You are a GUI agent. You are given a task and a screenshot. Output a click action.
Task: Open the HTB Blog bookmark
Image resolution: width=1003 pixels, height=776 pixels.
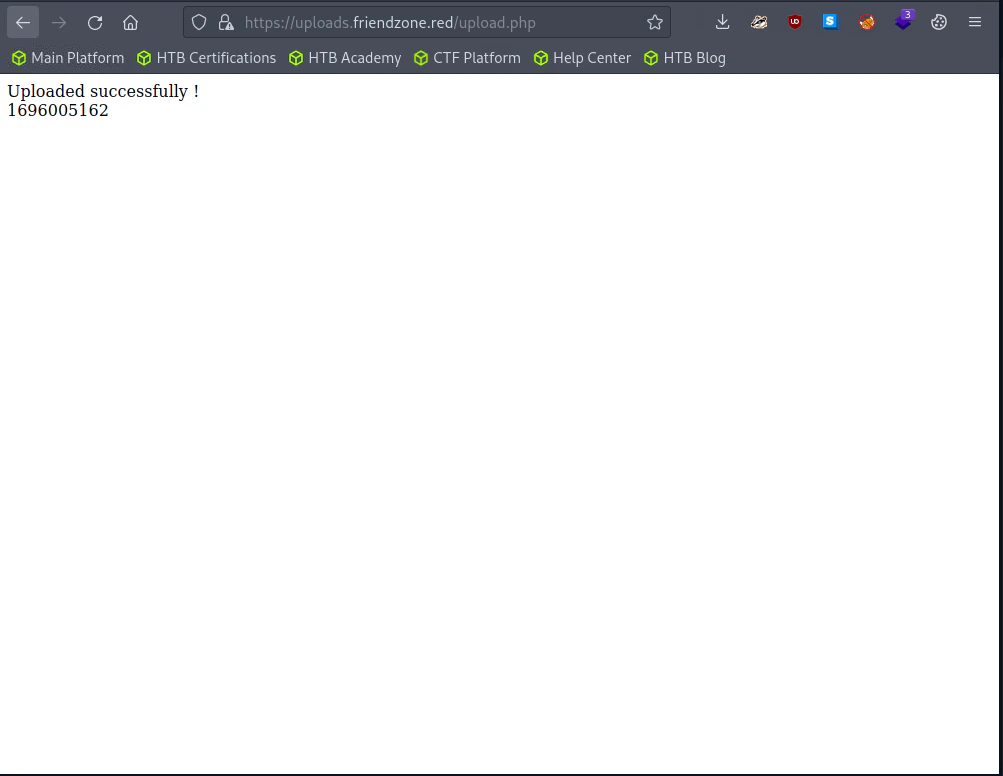coord(684,58)
